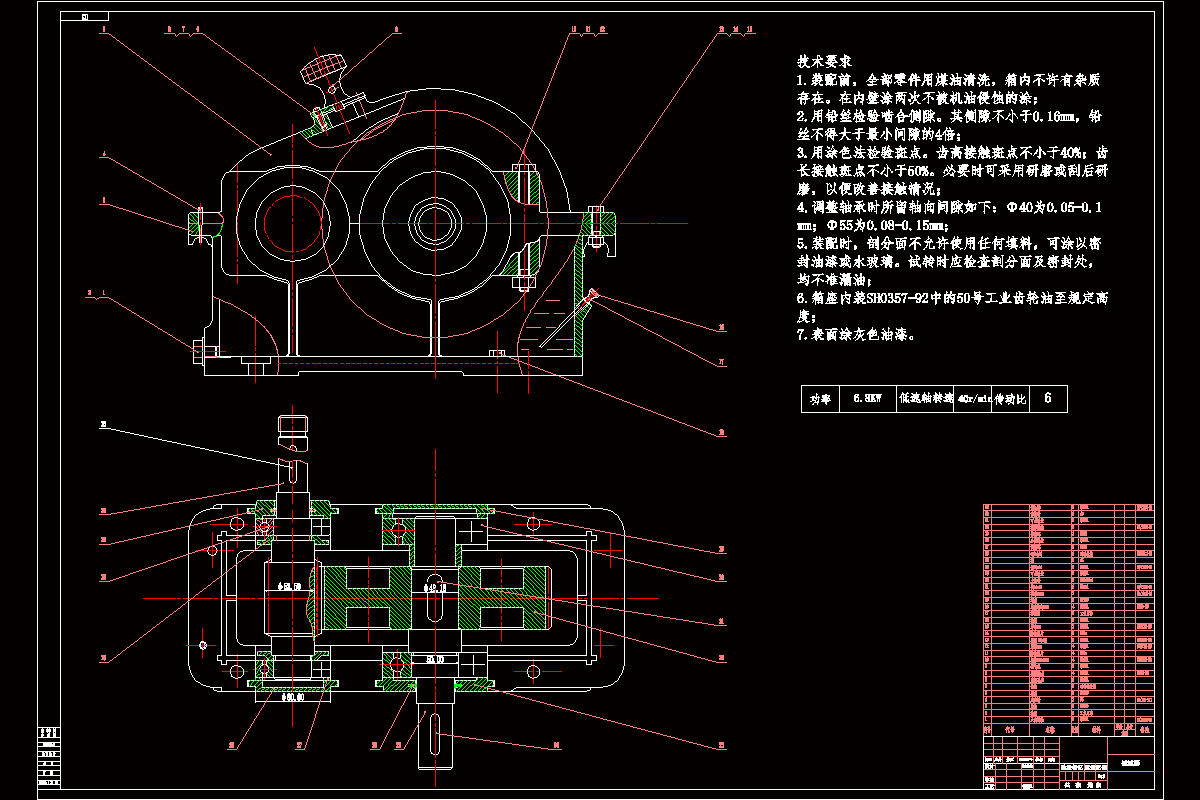1200x800 pixels.
Task: Click requirement 1 about 煤油清洗
Action: [949, 89]
